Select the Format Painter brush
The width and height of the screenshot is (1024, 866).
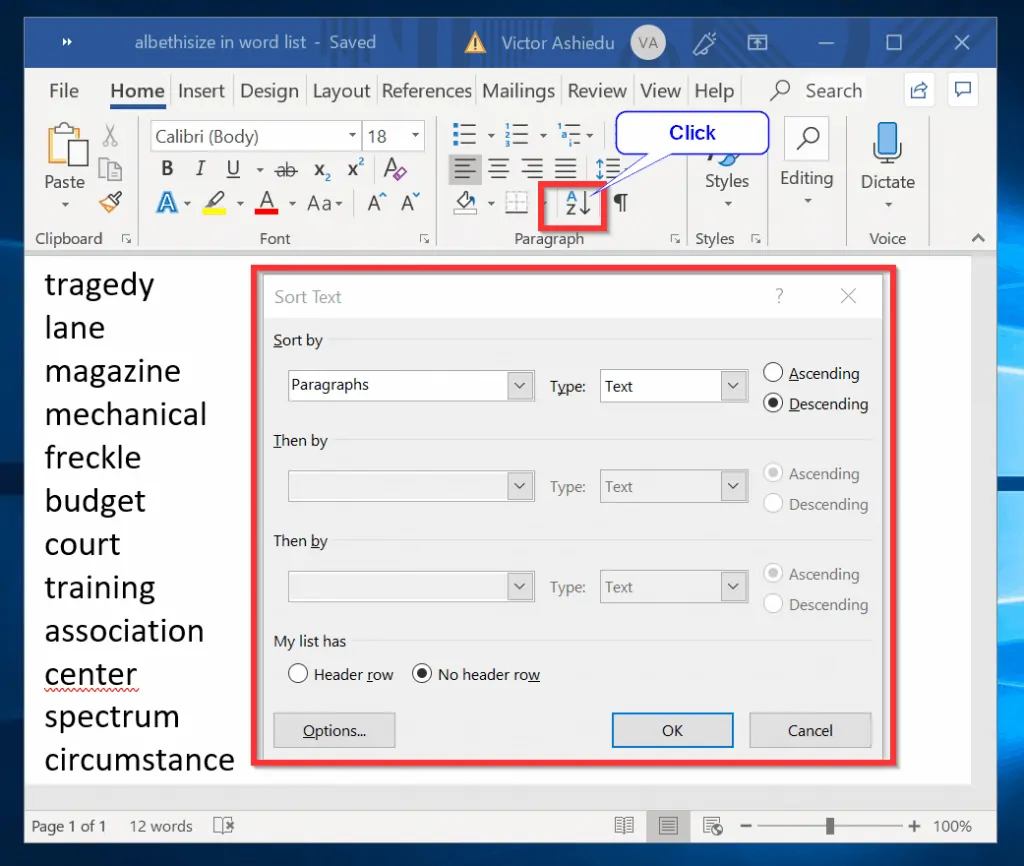pos(110,202)
